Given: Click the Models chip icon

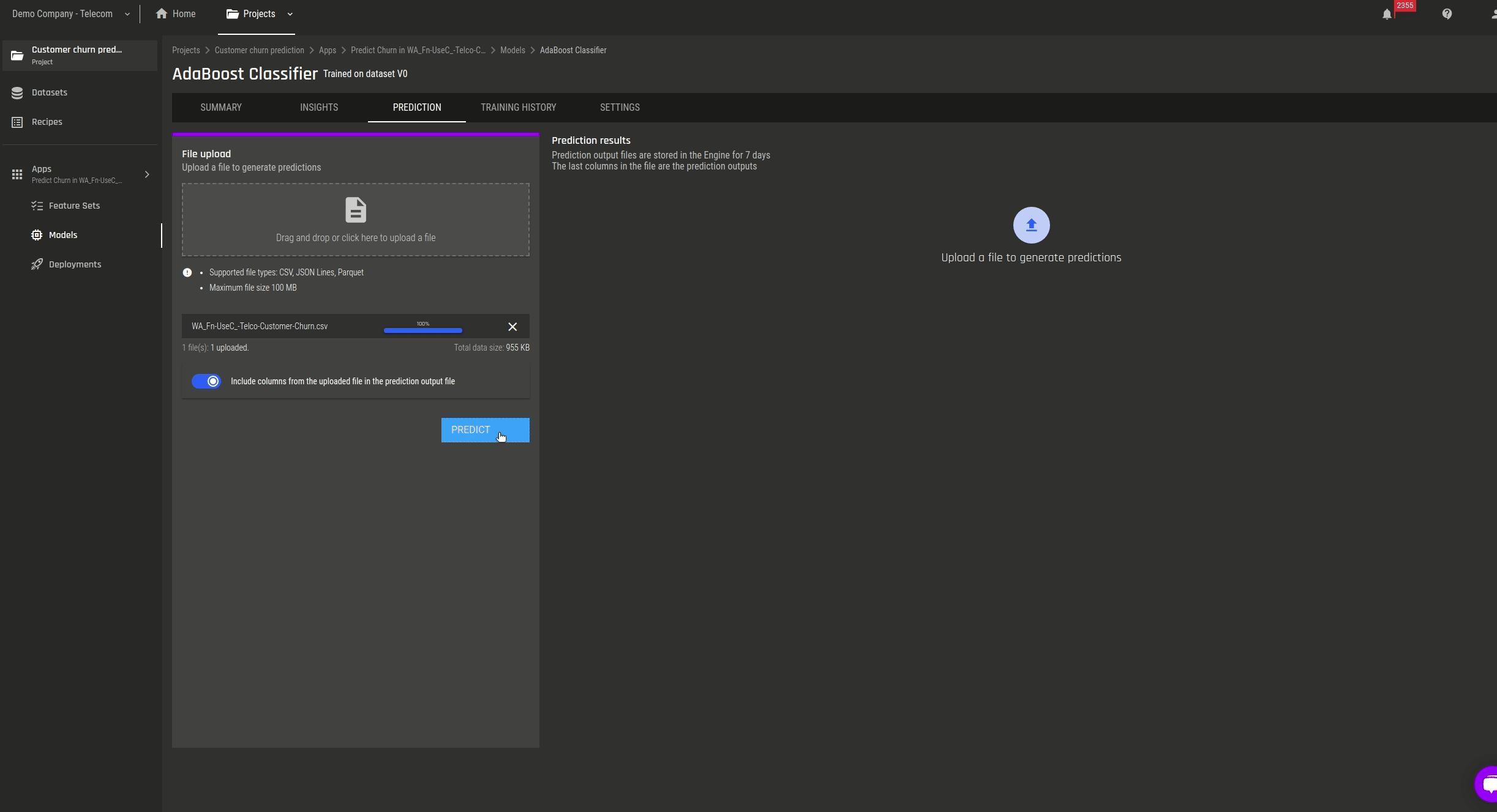Looking at the screenshot, I should (37, 235).
